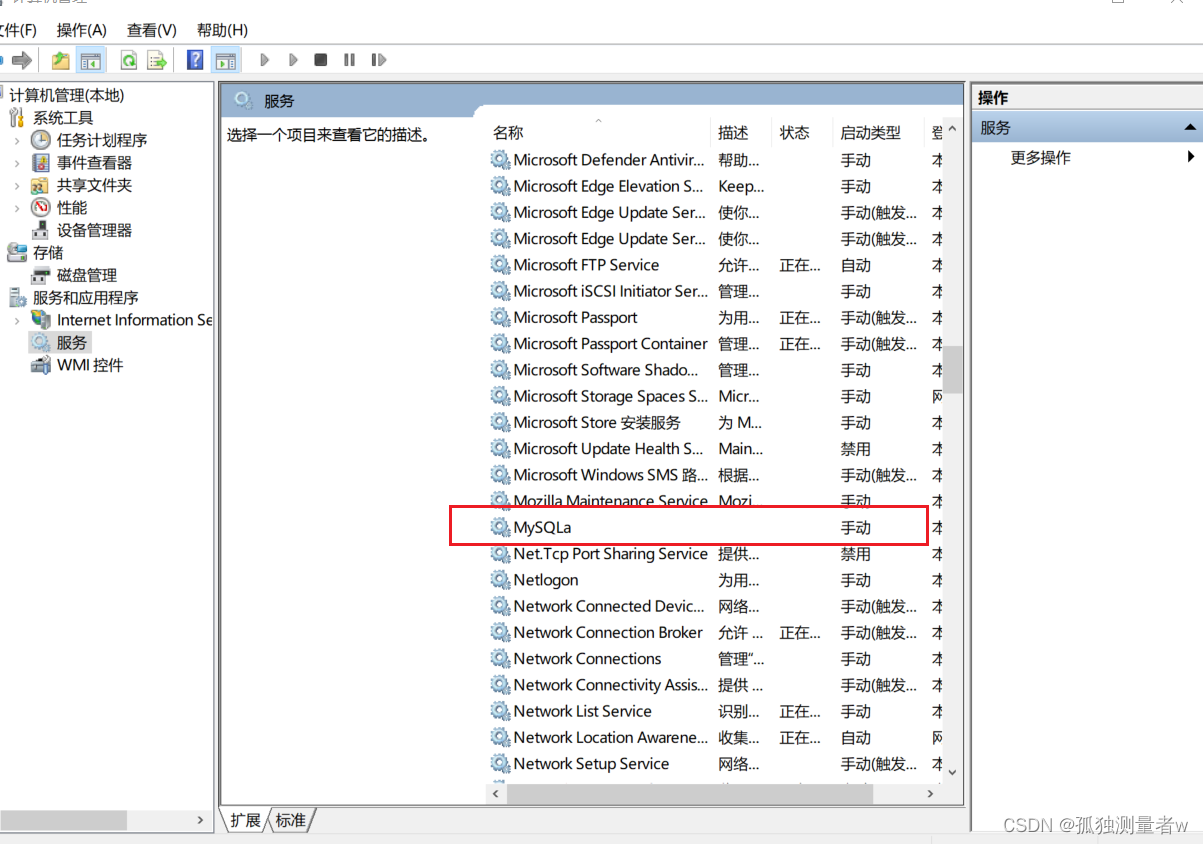
Task: Expand 事件查看器 in the tree
Action: [x=18, y=163]
